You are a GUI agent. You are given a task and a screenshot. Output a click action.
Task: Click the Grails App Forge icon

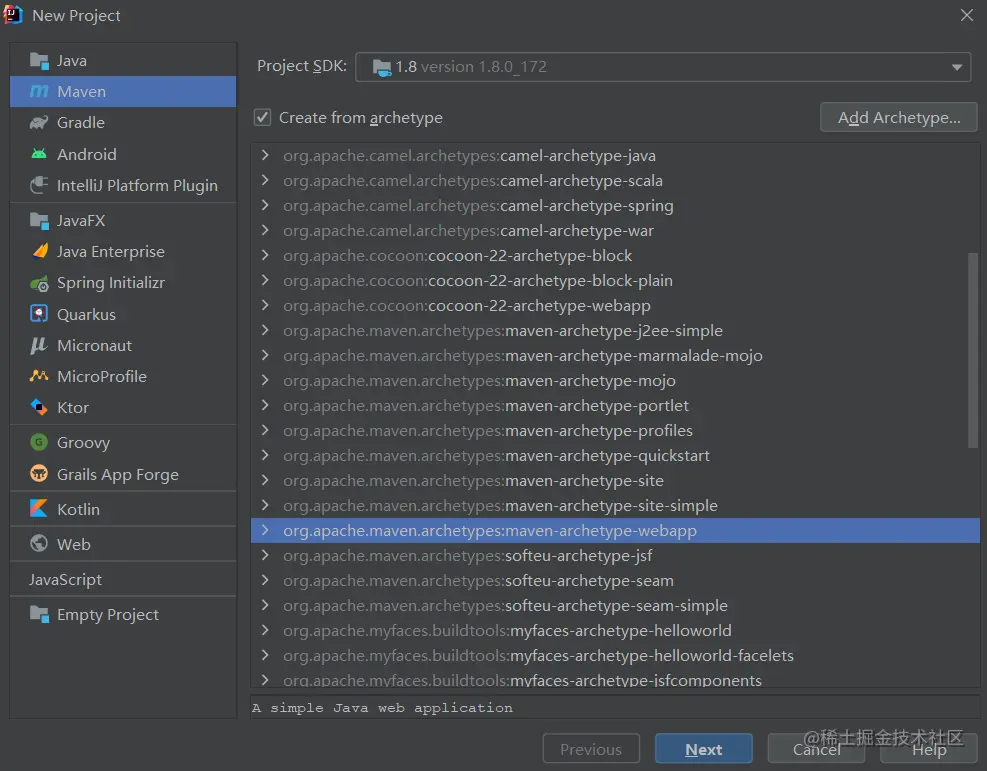(39, 474)
